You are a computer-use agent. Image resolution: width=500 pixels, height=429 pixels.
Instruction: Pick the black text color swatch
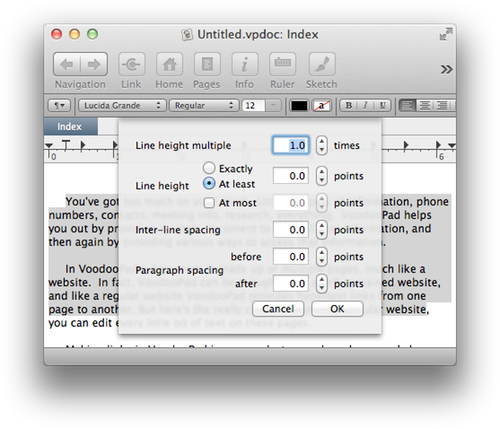pos(299,106)
